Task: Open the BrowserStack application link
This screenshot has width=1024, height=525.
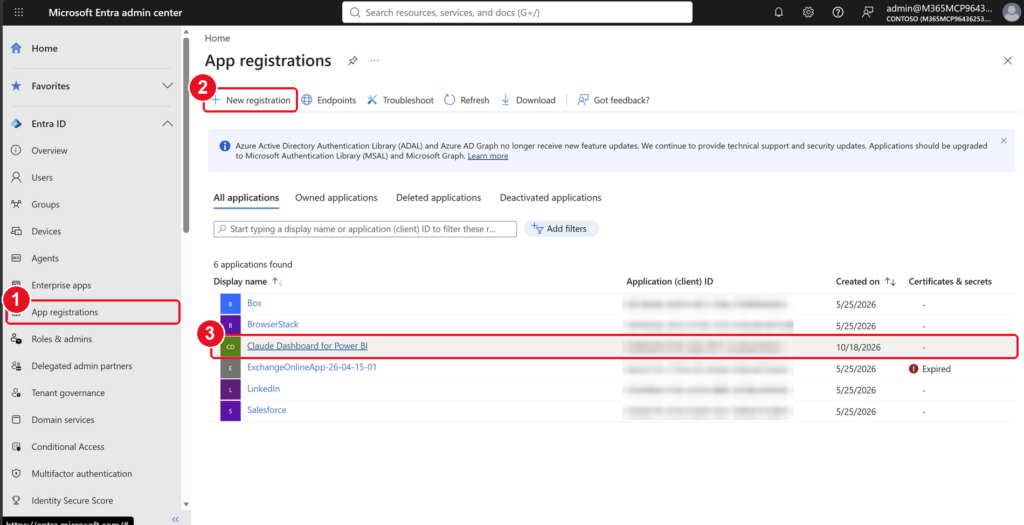Action: [x=273, y=325]
